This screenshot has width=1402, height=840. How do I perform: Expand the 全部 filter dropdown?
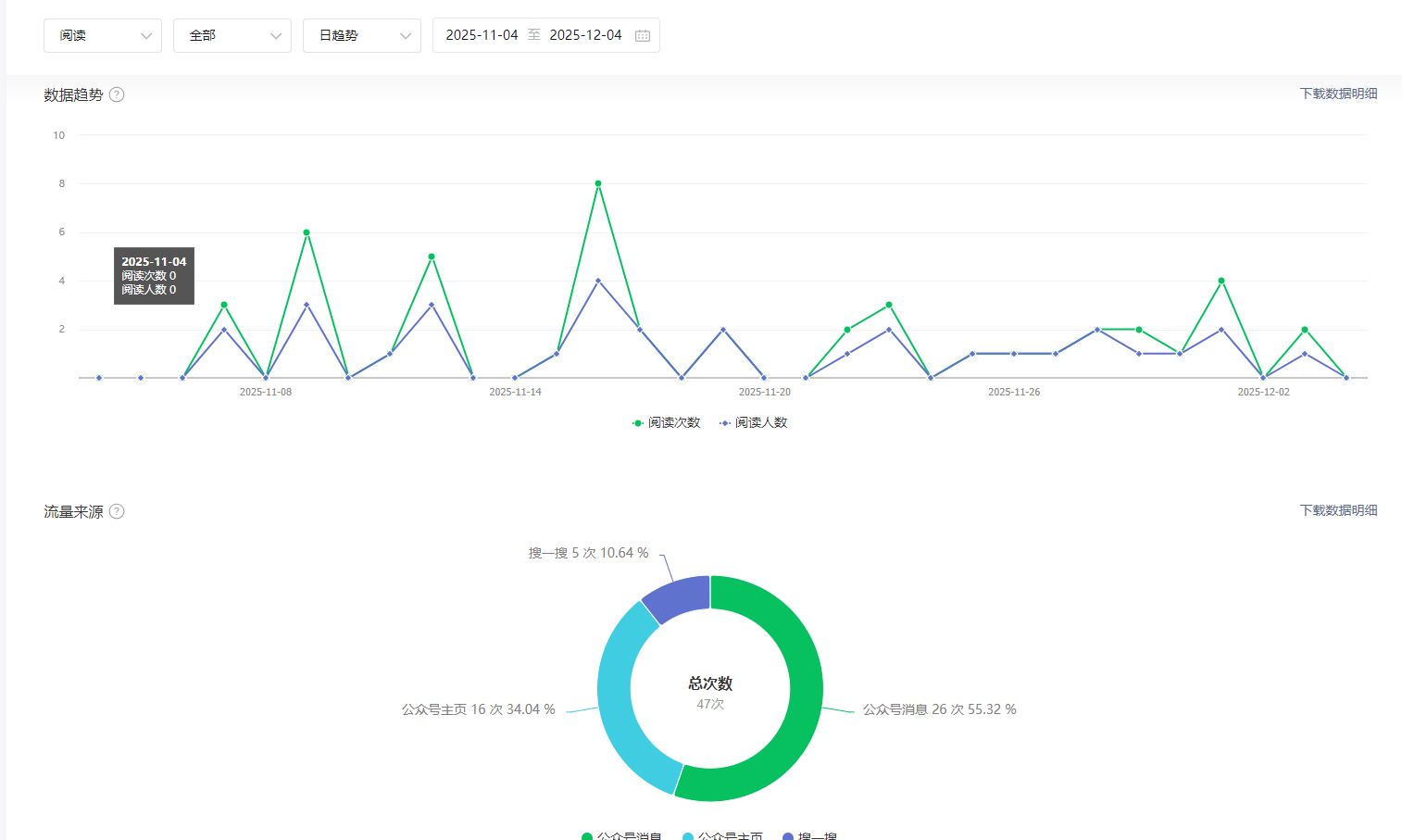tap(232, 35)
